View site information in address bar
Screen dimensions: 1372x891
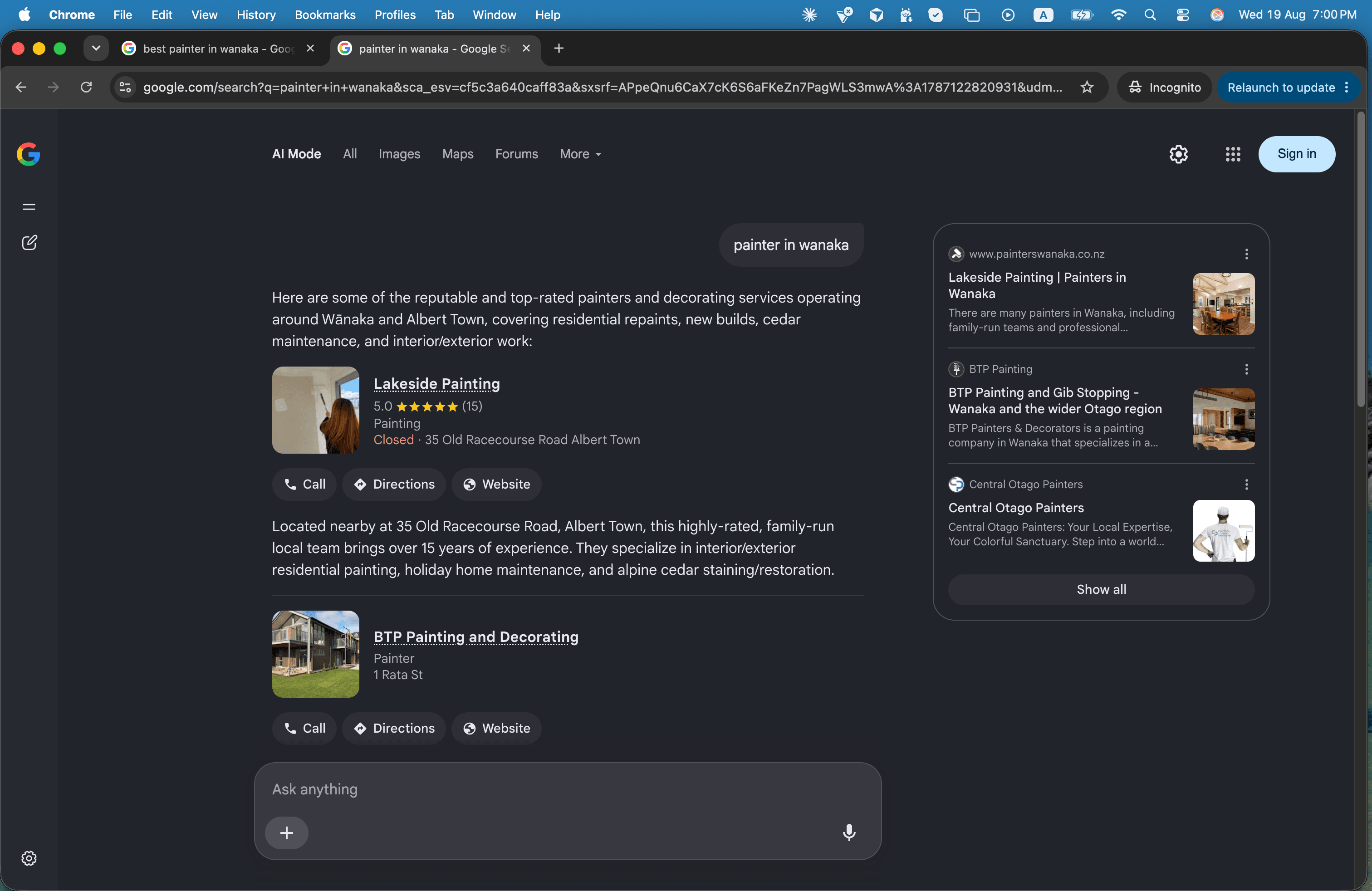pos(125,87)
